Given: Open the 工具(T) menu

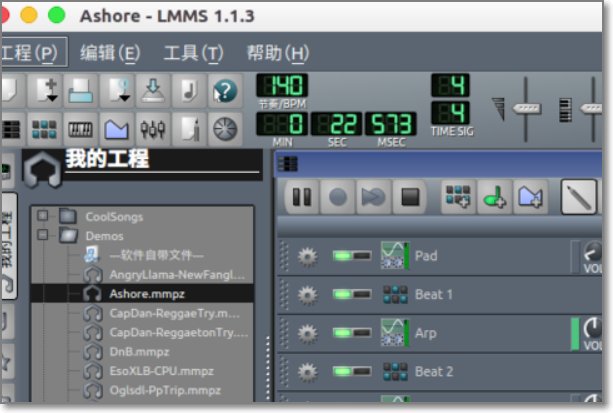Looking at the screenshot, I should pyautogui.click(x=193, y=52).
